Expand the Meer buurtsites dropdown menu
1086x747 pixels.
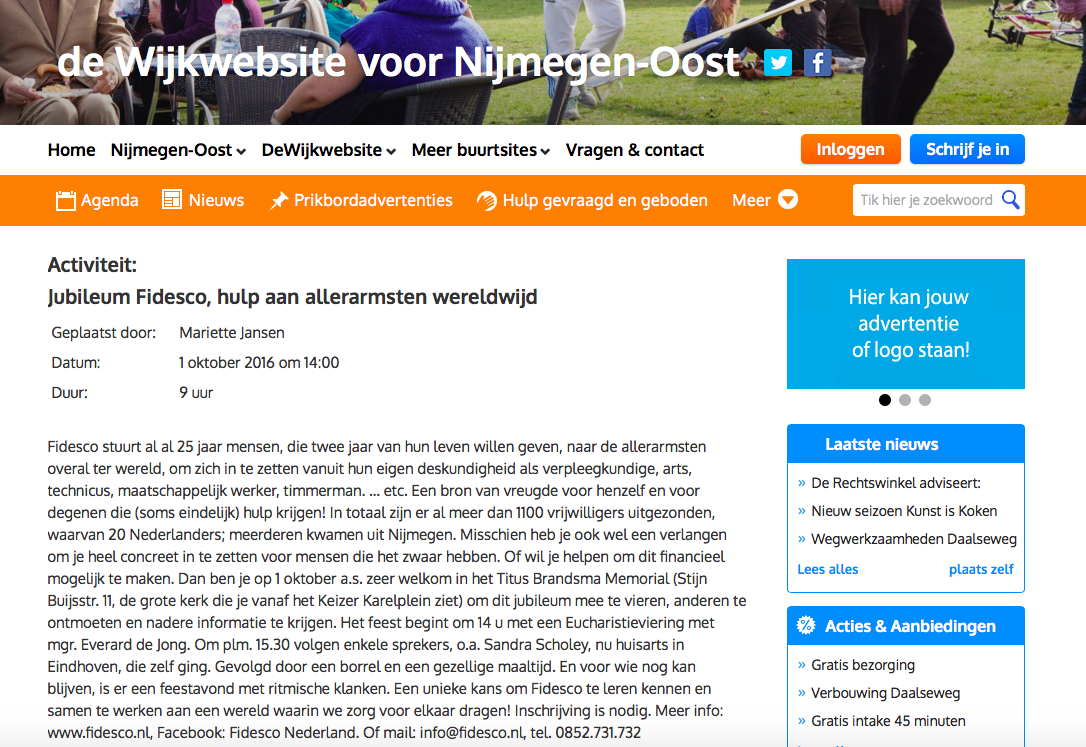[481, 150]
